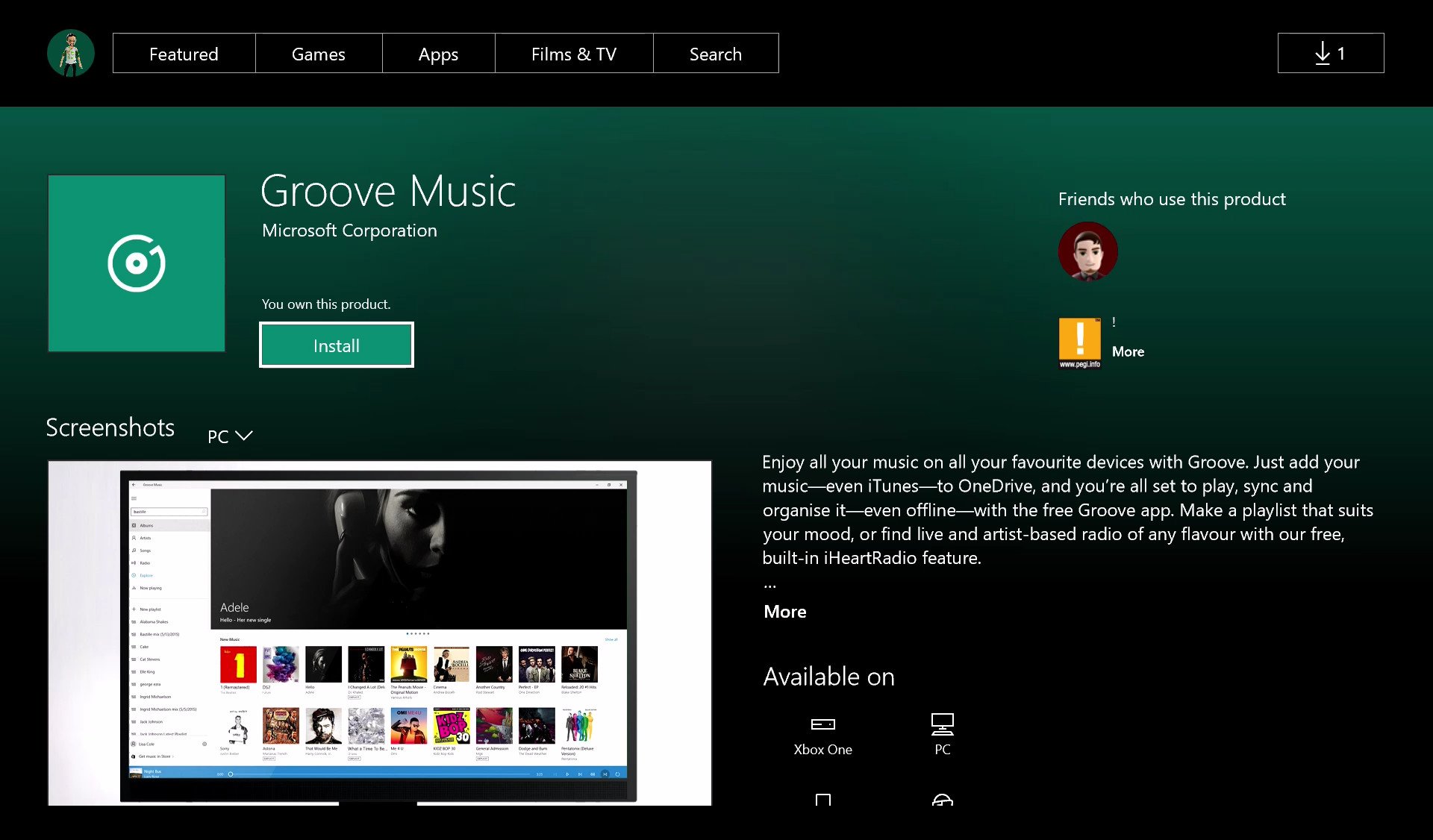Install the Groove Music app
1433x840 pixels.
335,345
